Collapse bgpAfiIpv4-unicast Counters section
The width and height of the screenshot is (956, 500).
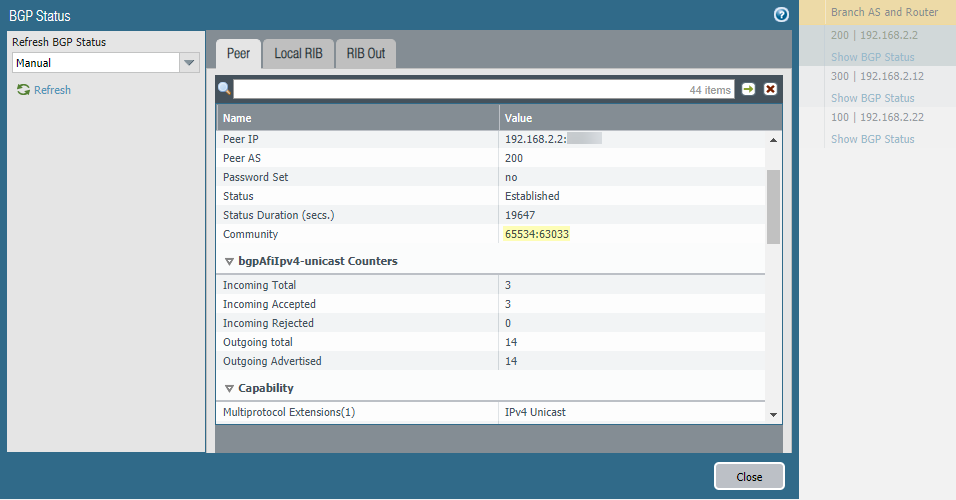[229, 261]
